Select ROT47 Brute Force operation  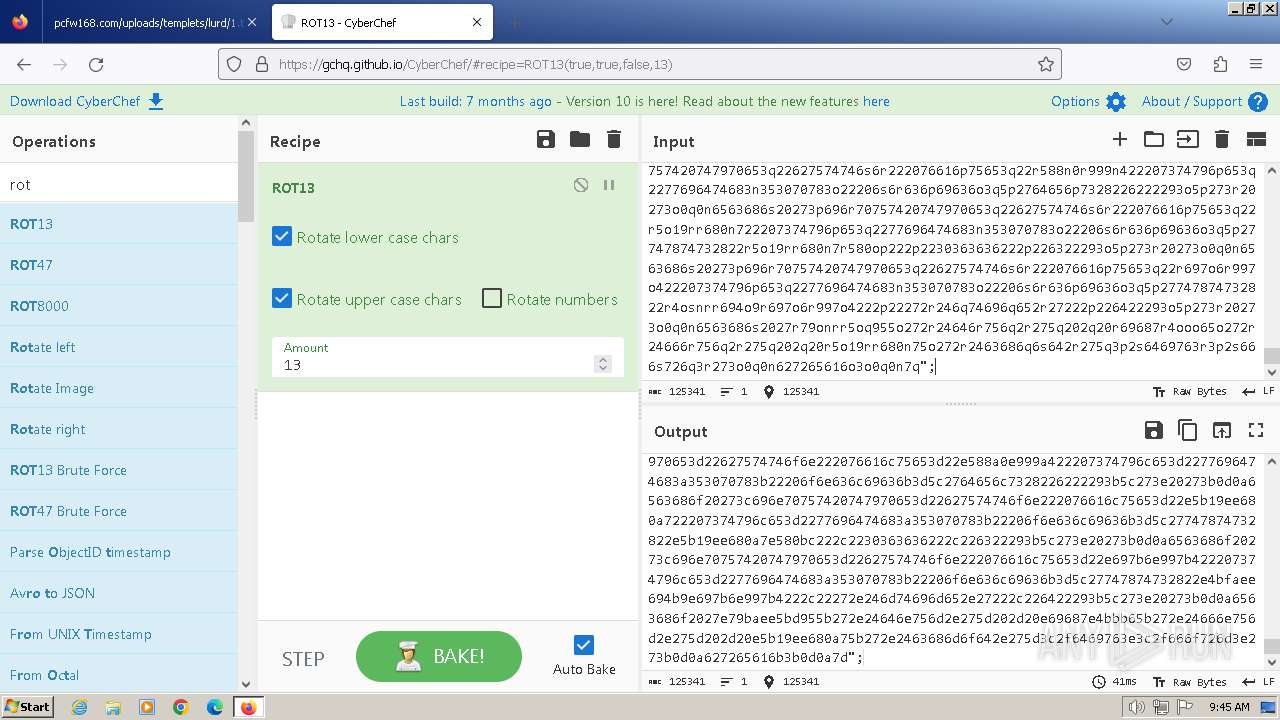pos(119,511)
